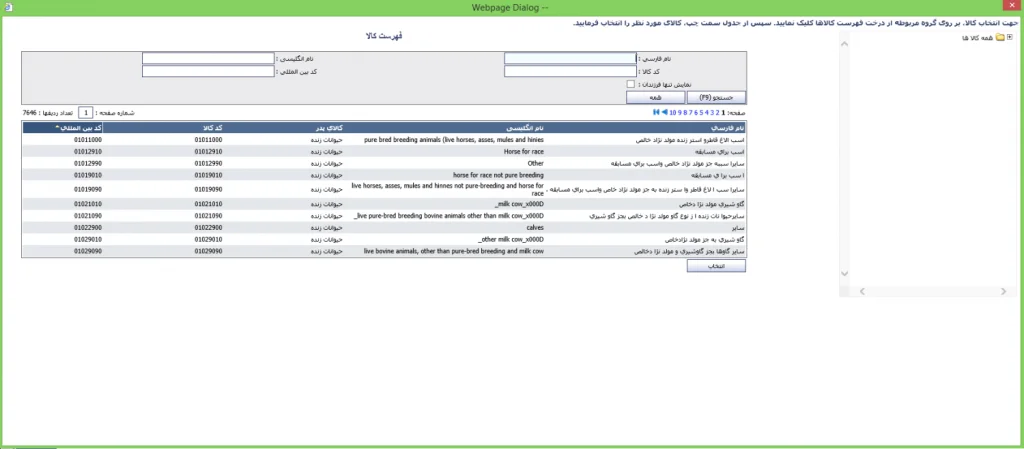Click the international code 01021090 cell
Screen dimensions: 1024x449
click(88, 216)
